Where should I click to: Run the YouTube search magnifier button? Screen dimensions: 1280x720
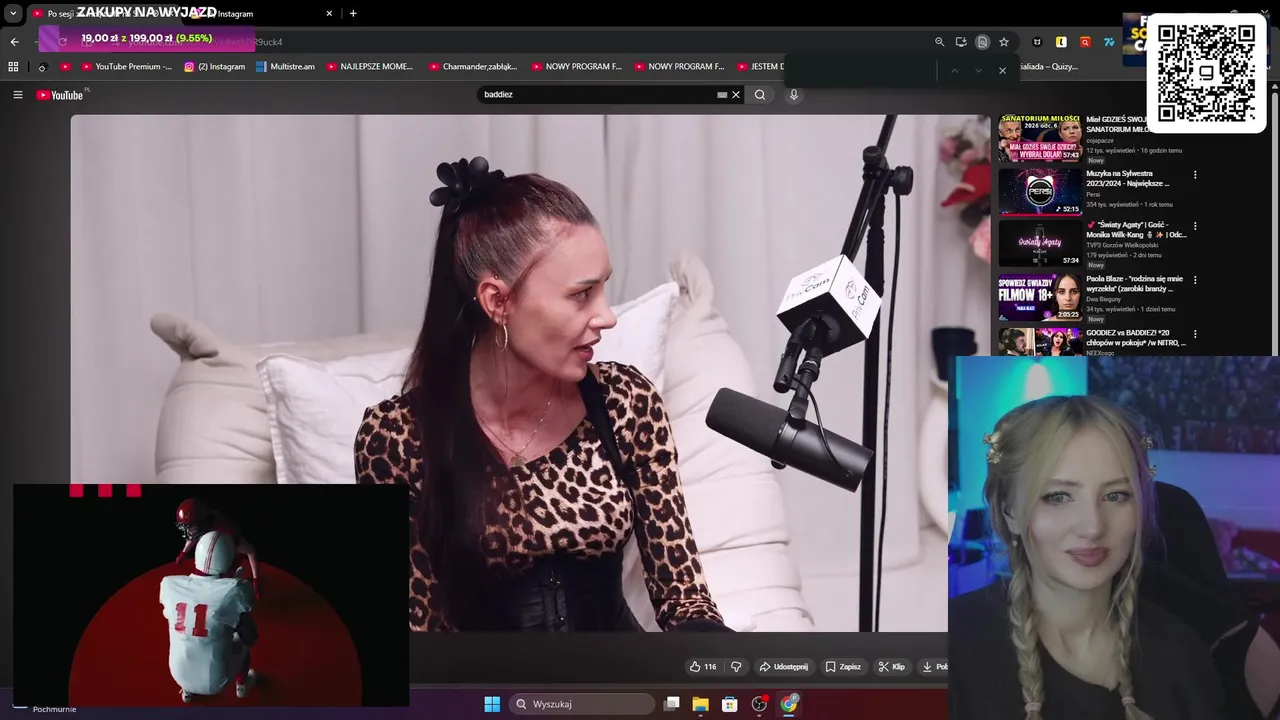tap(760, 95)
